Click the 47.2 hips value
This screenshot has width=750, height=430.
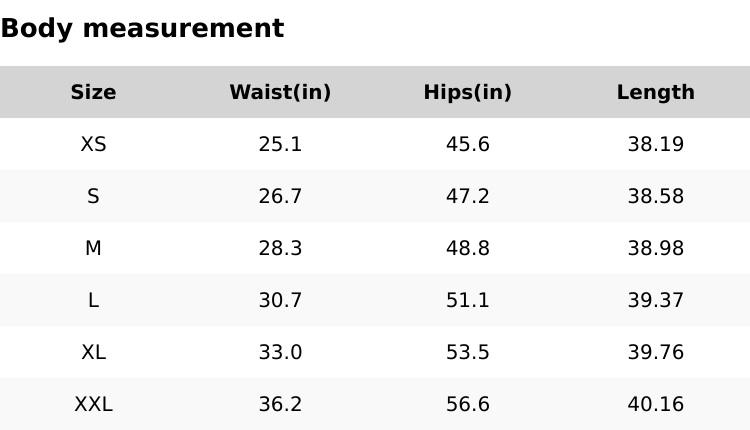point(467,197)
